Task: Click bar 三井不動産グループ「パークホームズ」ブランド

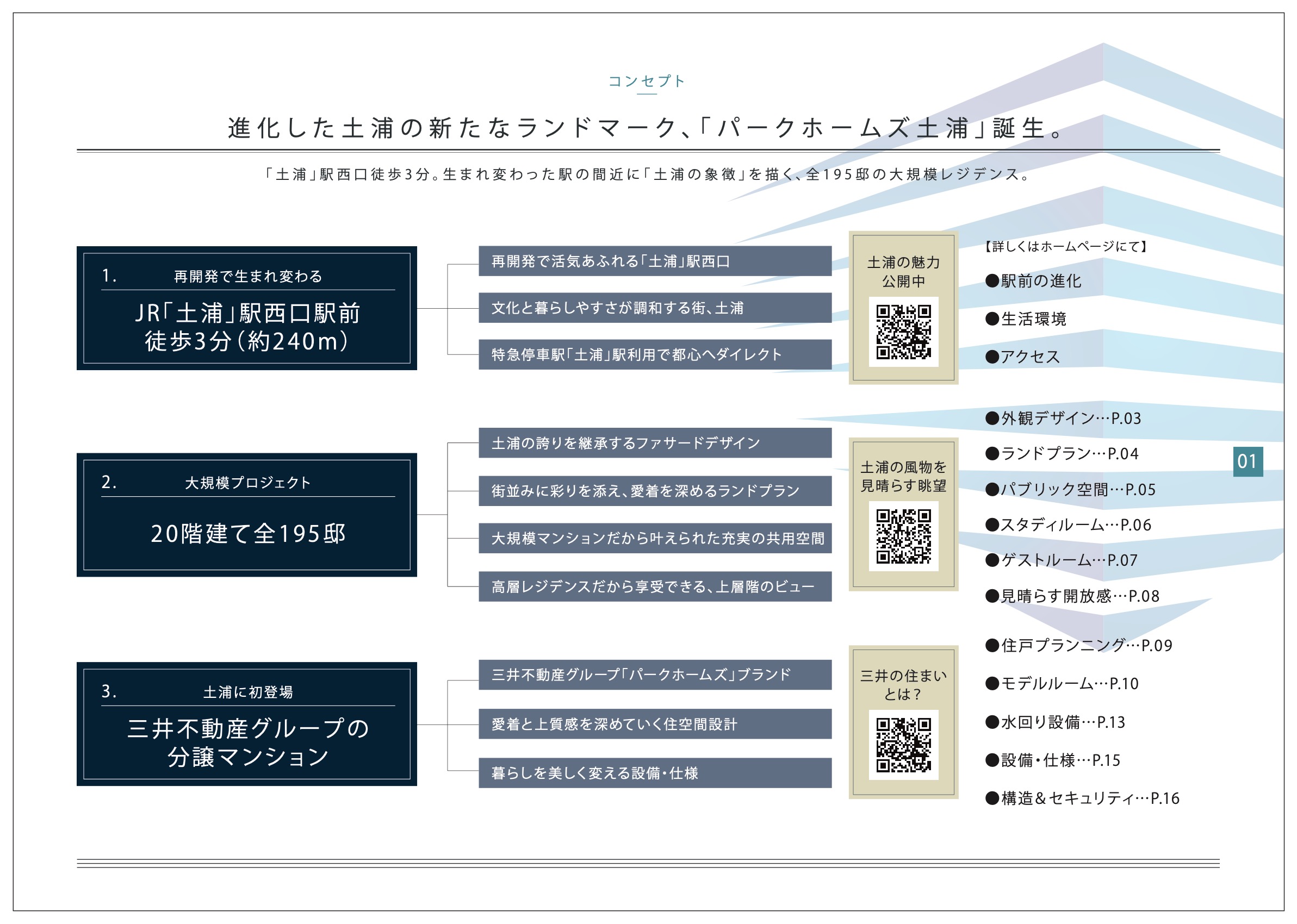Action: [655, 675]
